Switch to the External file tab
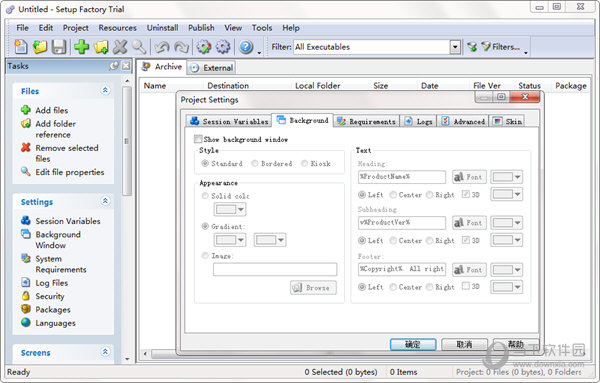This screenshot has height=383, width=600. (212, 68)
